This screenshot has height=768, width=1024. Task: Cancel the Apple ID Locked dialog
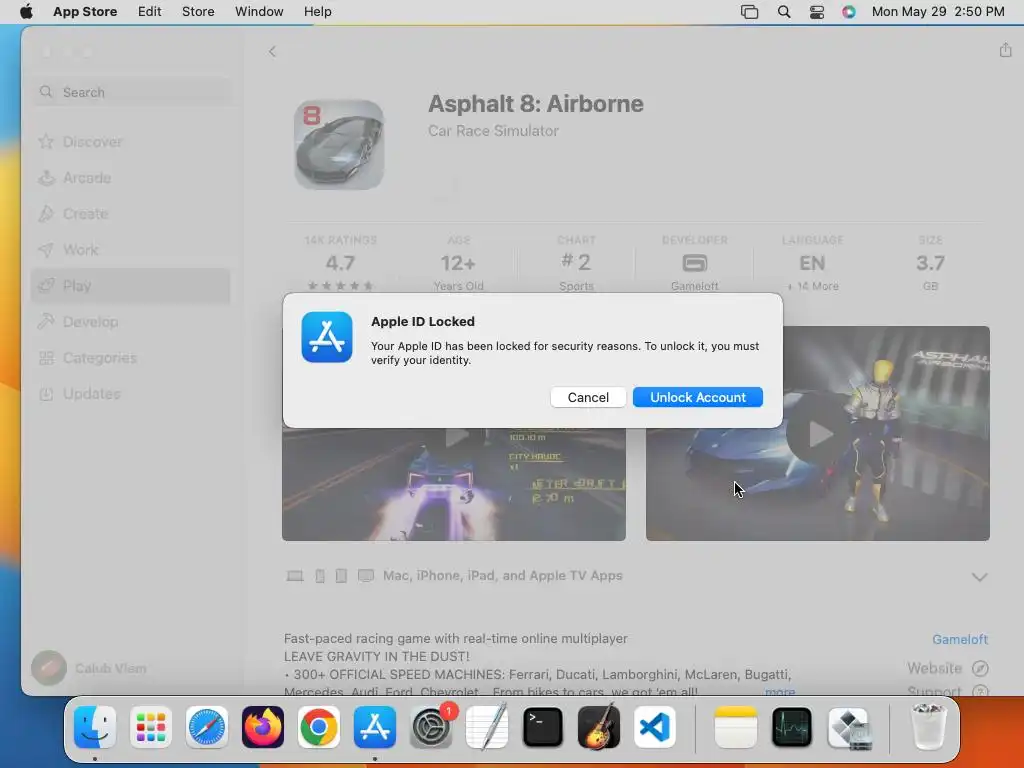pos(588,397)
